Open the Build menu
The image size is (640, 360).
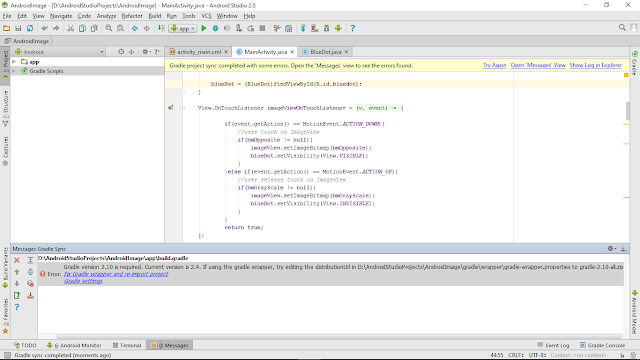point(155,16)
